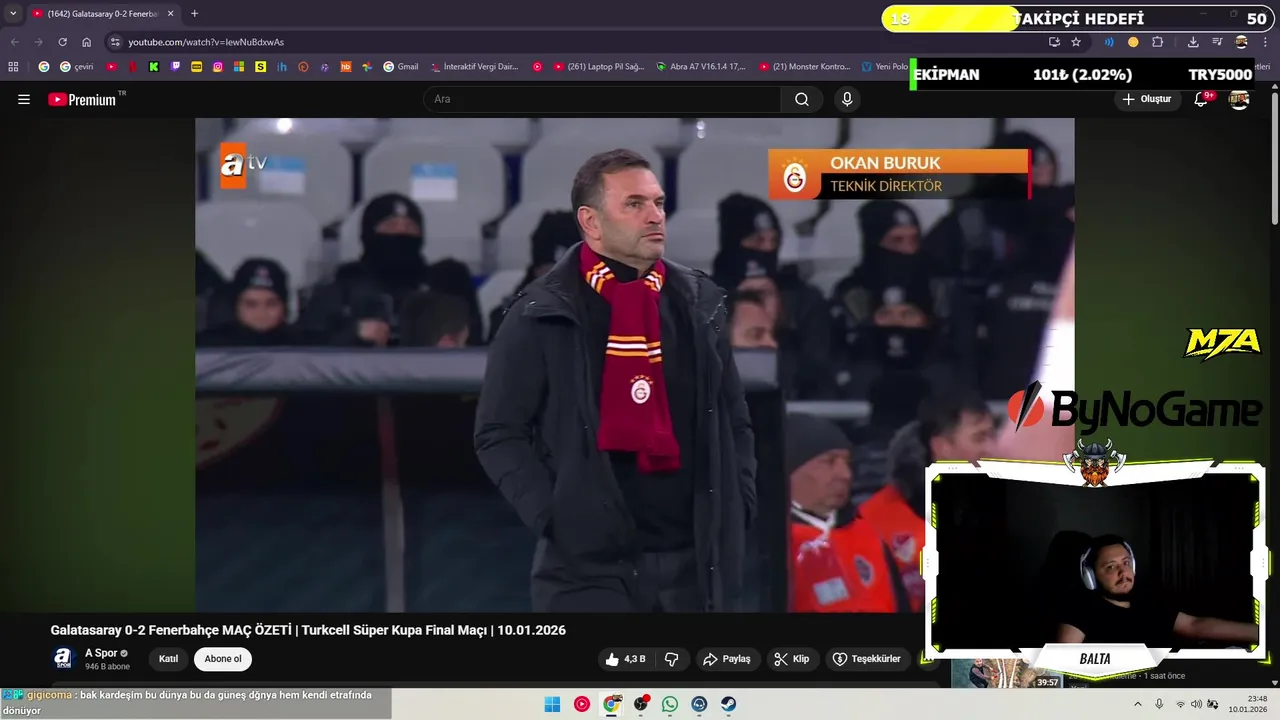Screen dimensions: 1280x720
Task: Share the video with Paylaş
Action: [727, 659]
